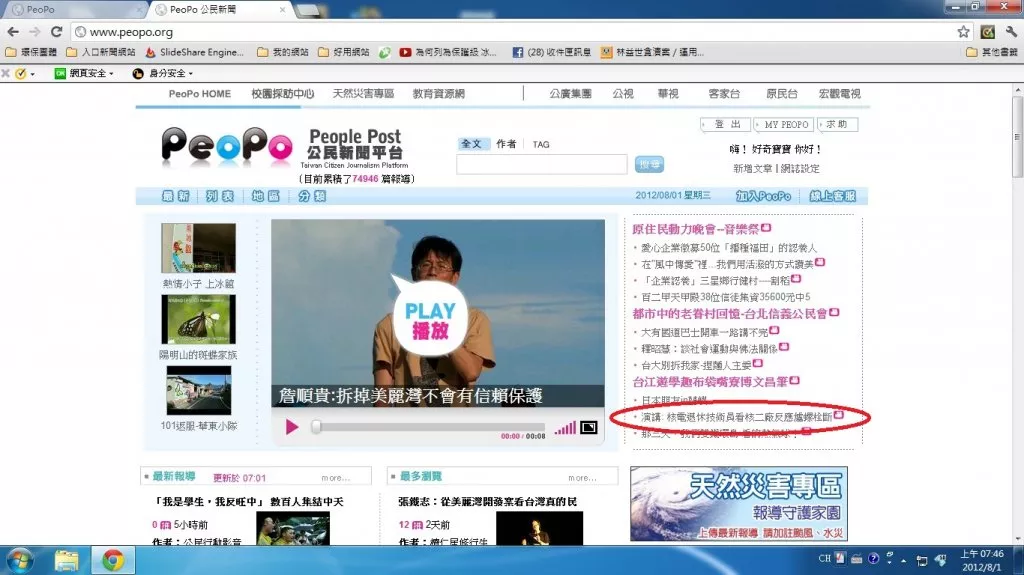Open the 列表 navigation item

click(x=219, y=196)
